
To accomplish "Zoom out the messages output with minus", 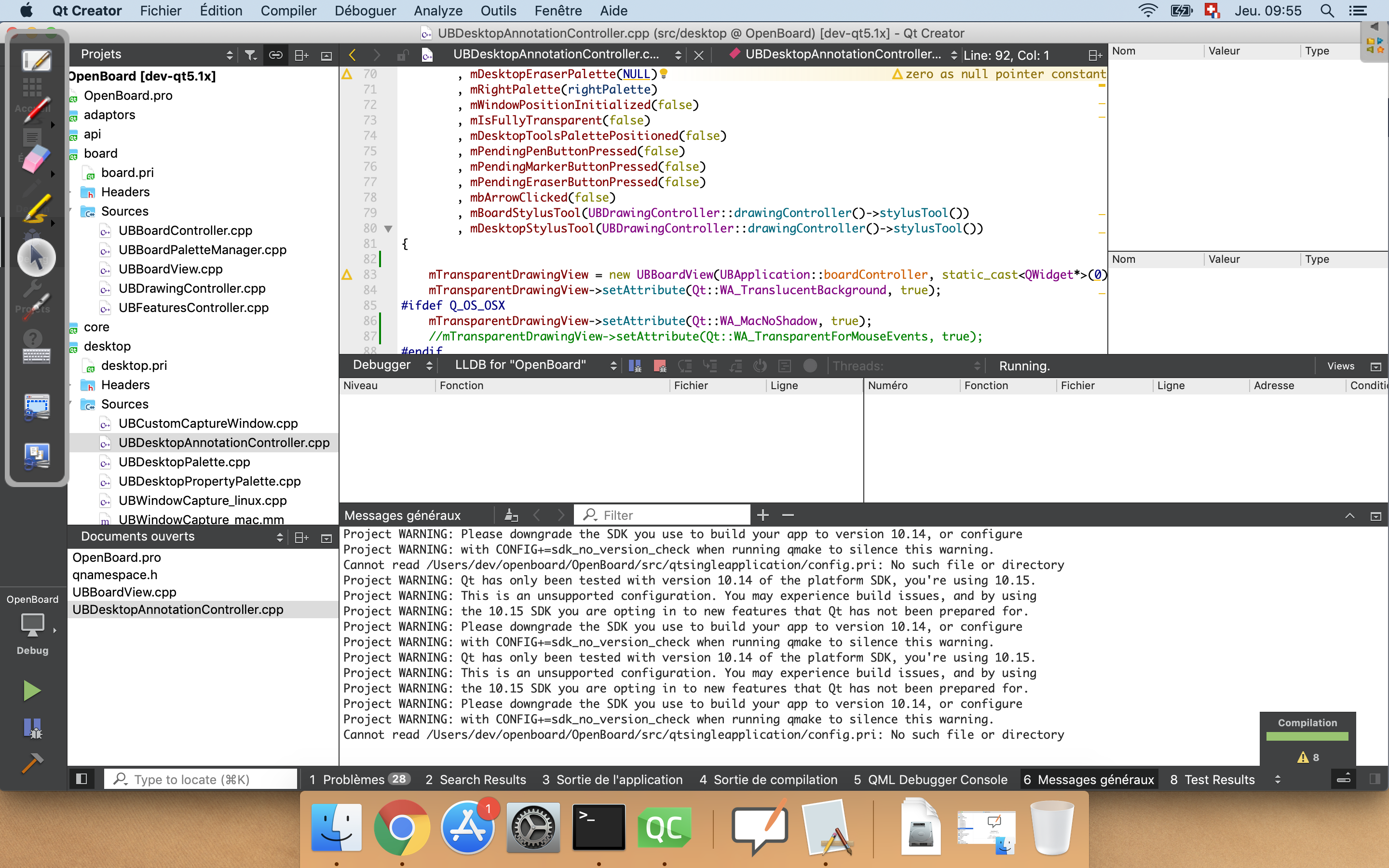I will click(788, 515).
